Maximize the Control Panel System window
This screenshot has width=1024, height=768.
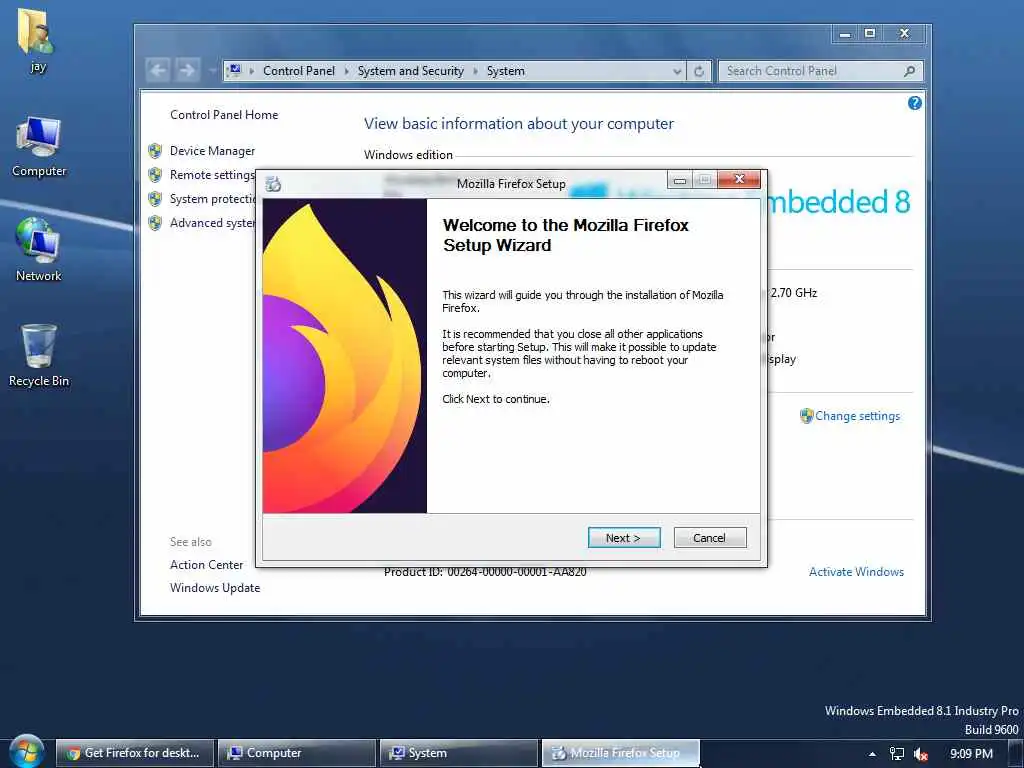point(870,33)
